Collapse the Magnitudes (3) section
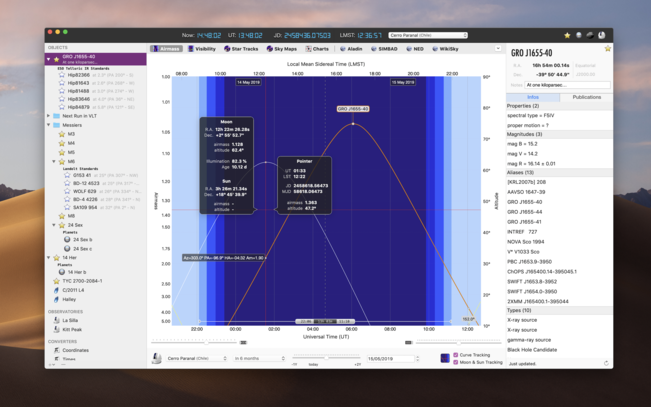 click(x=530, y=133)
